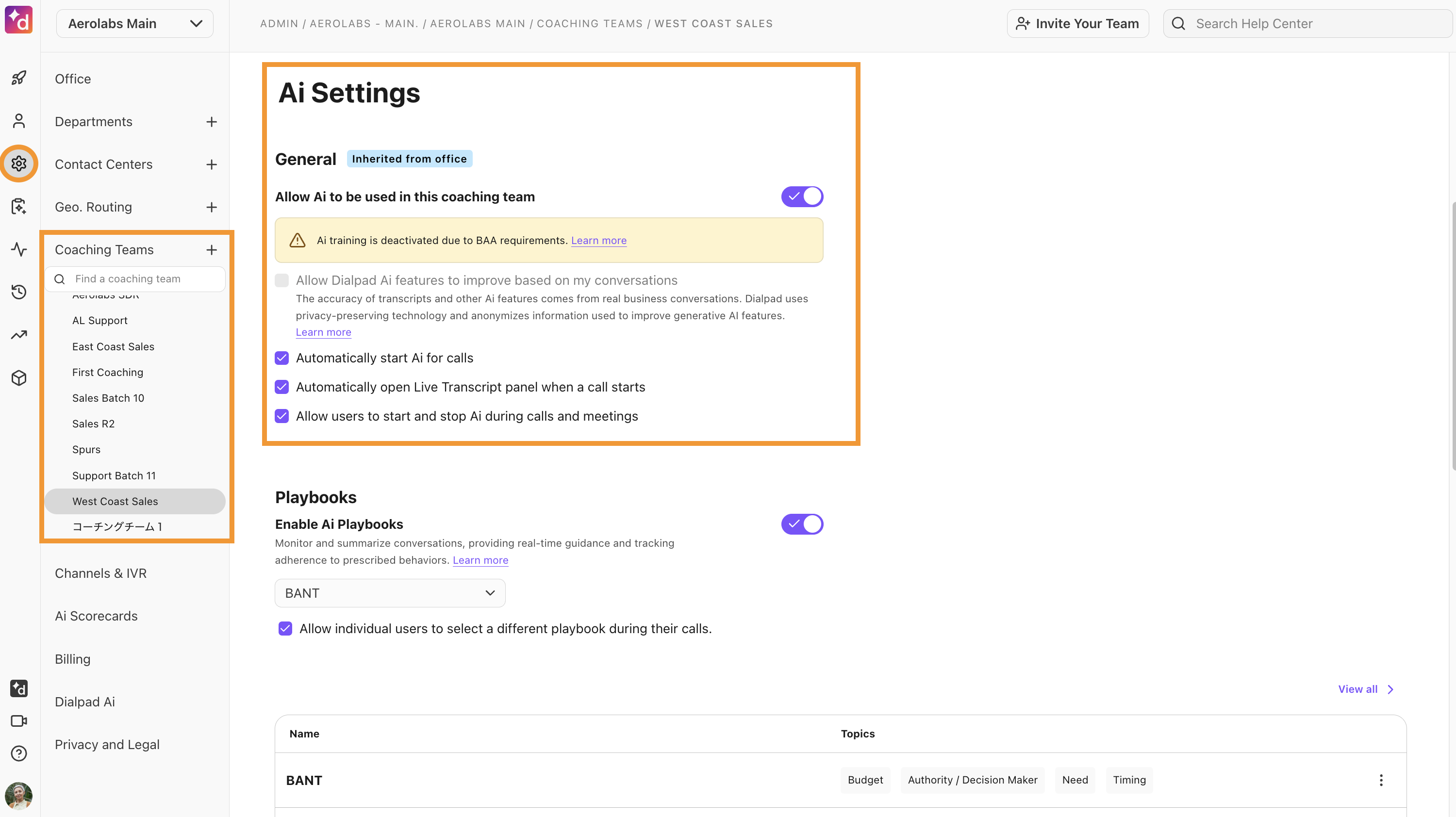Click Learn more link in BAA warning

pyautogui.click(x=598, y=241)
